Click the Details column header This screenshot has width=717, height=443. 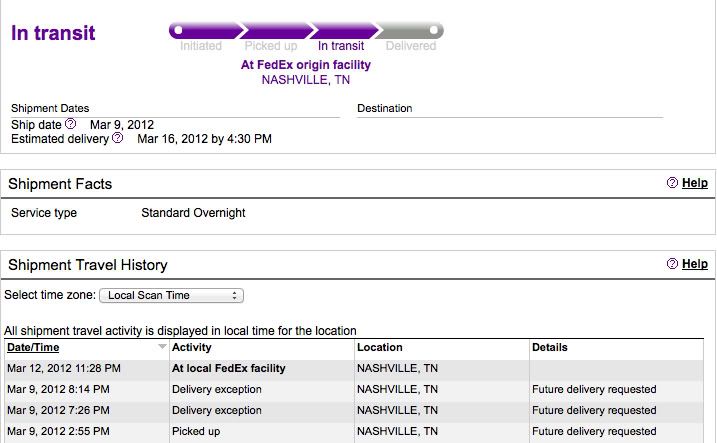550,347
